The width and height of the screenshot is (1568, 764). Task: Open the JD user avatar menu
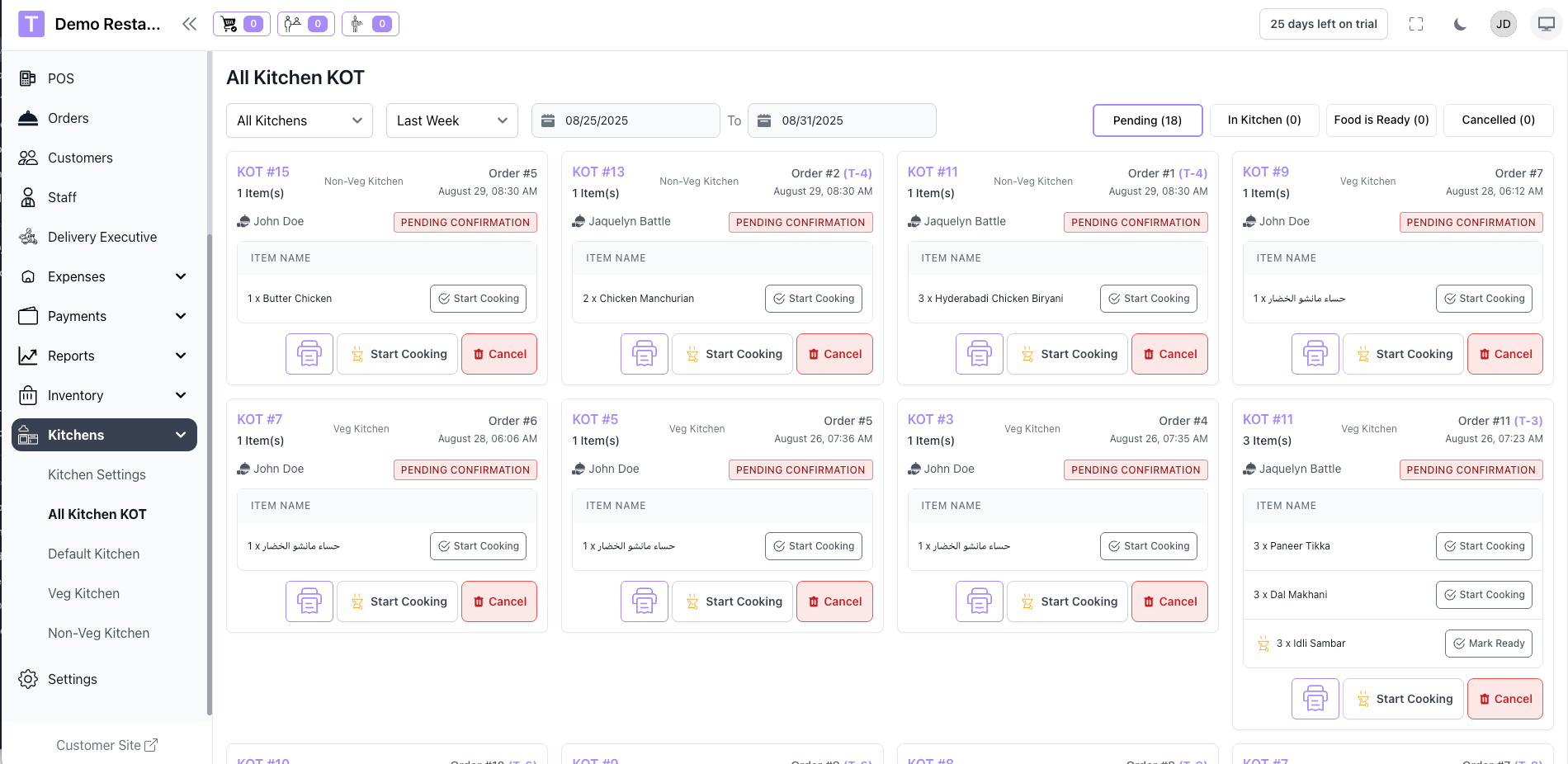1503,24
